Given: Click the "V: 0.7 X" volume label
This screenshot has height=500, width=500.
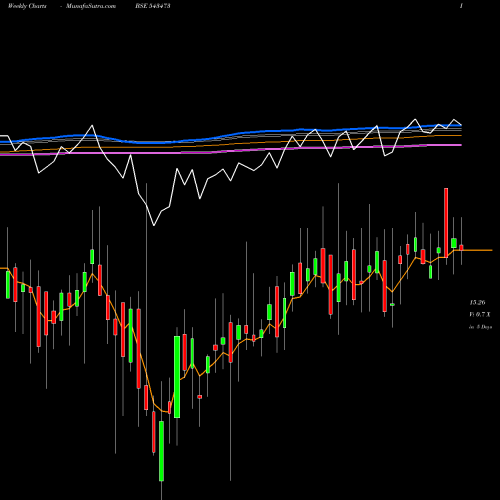Looking at the screenshot, I should pyautogui.click(x=480, y=314).
